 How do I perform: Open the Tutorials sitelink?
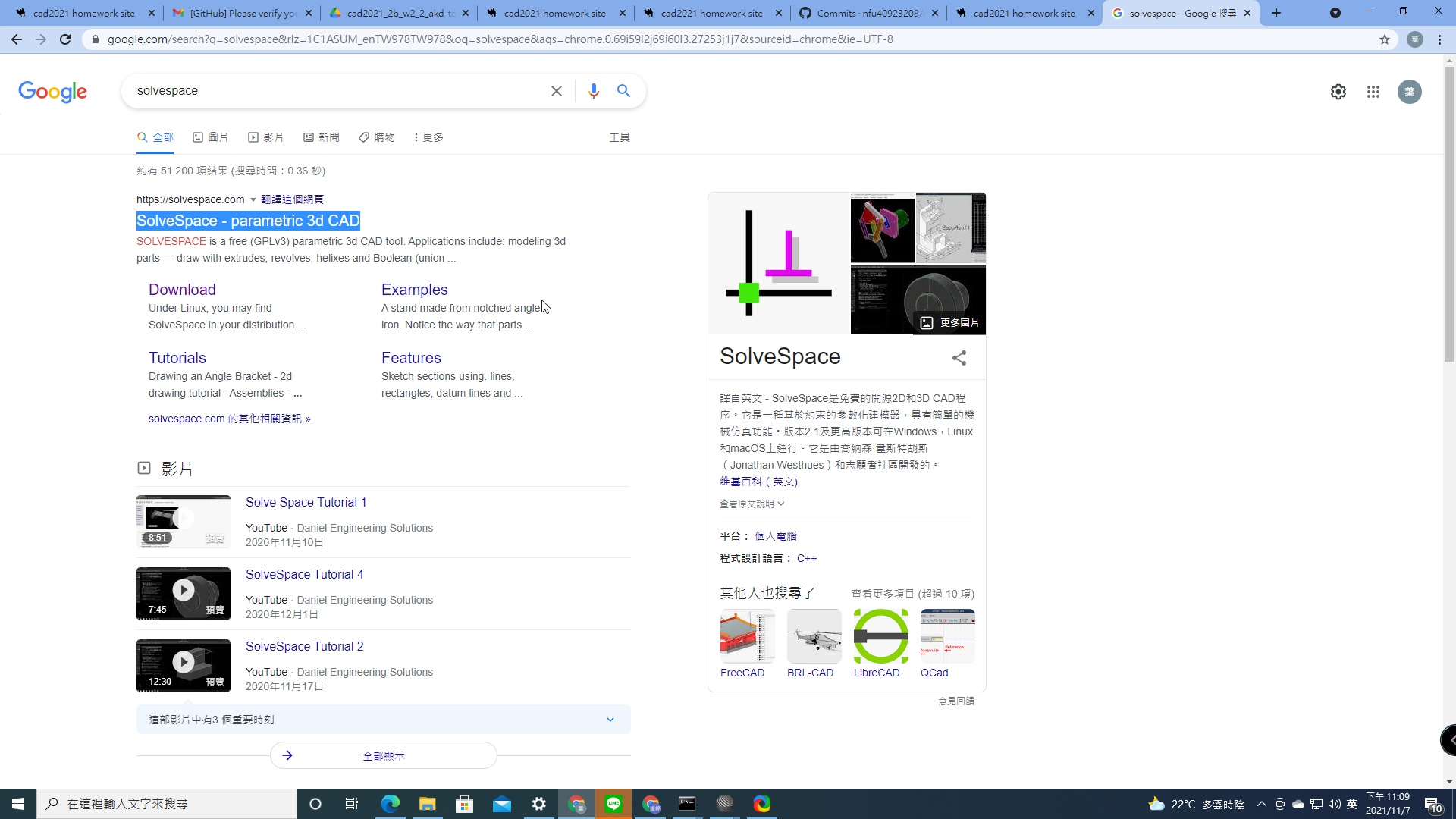point(177,358)
